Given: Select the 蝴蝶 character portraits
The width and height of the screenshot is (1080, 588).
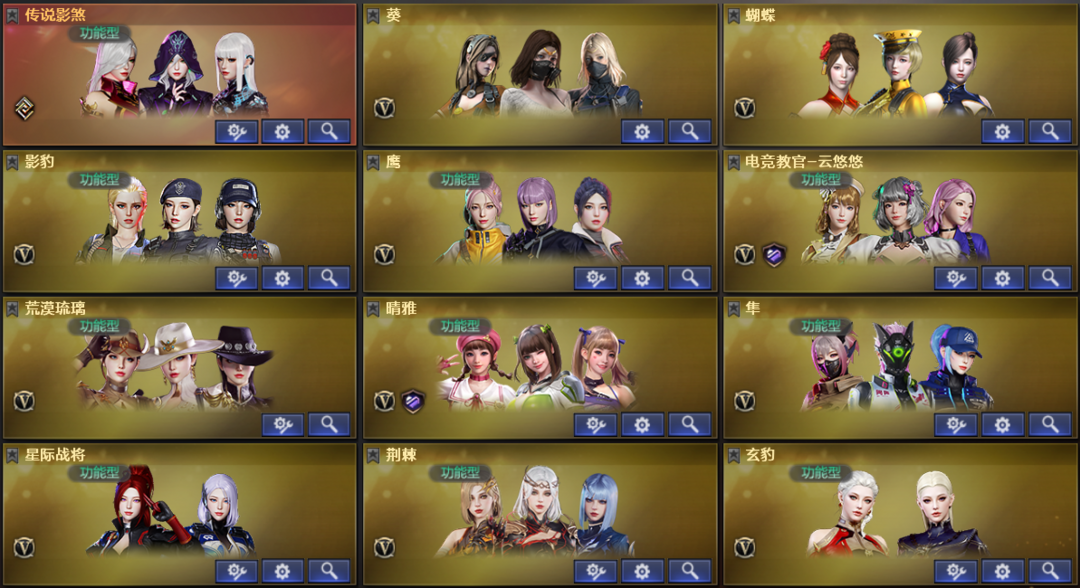Looking at the screenshot, I should pos(897,73).
